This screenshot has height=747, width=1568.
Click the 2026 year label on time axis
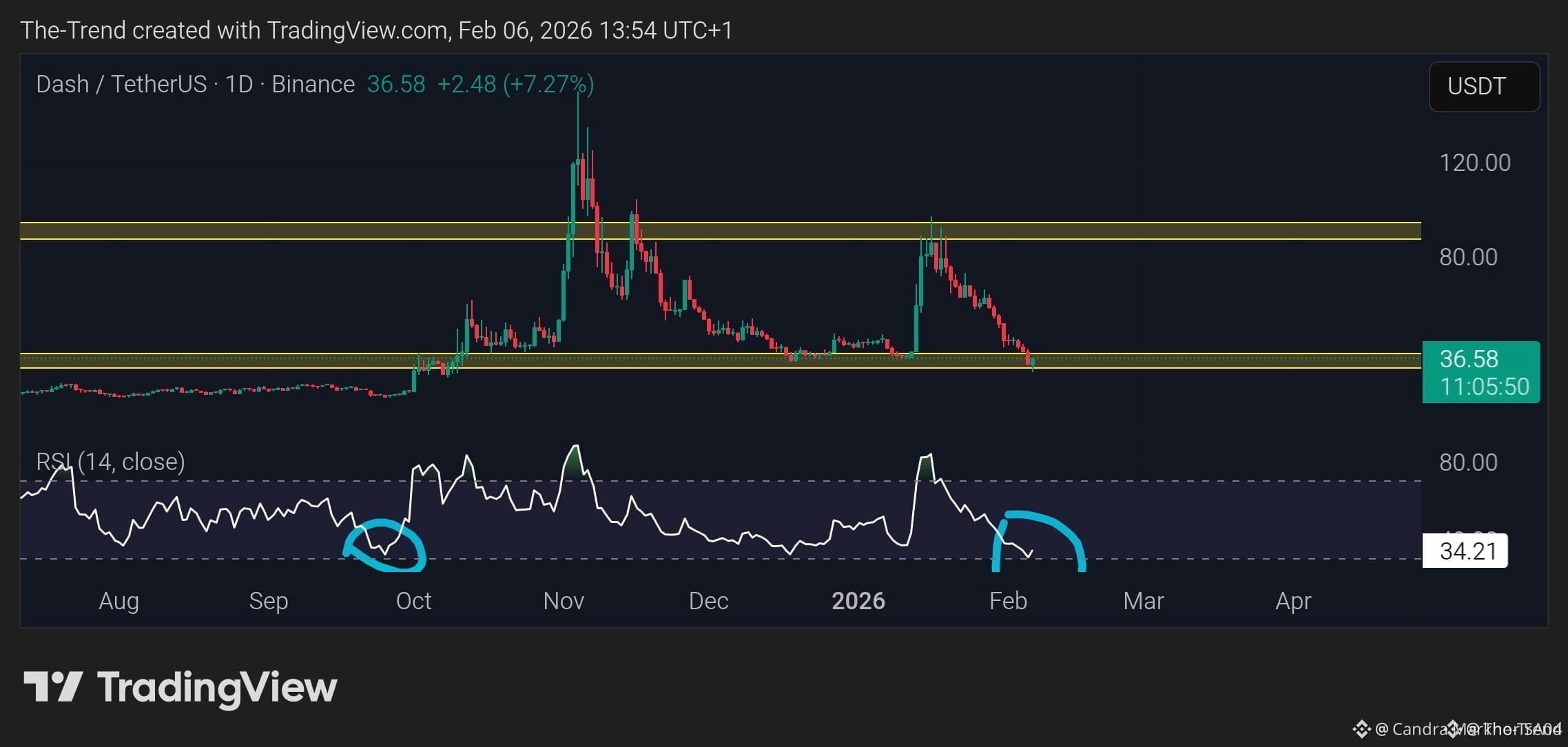[858, 601]
